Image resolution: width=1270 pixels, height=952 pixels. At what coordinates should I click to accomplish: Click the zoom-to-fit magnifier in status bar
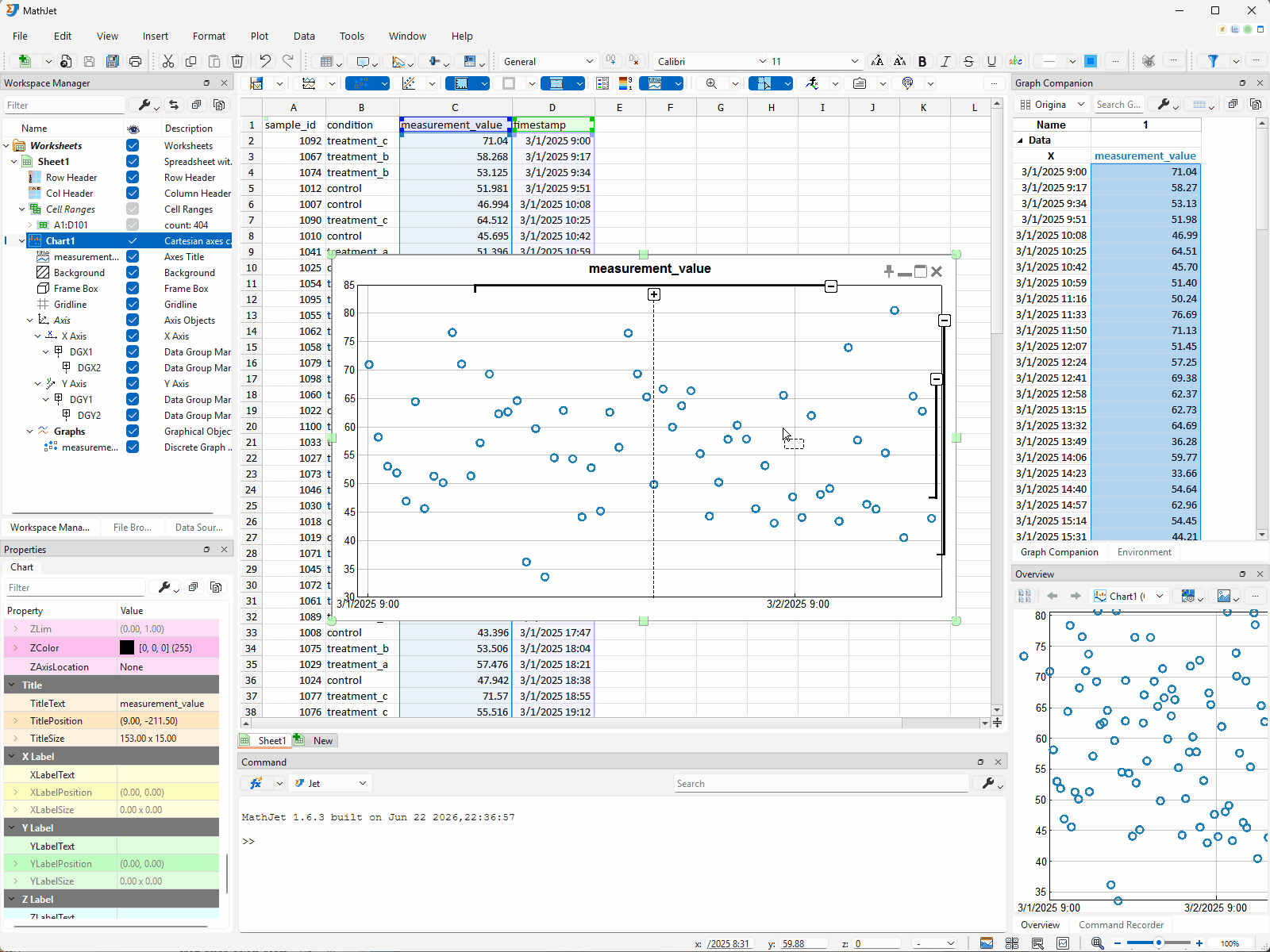click(1097, 943)
